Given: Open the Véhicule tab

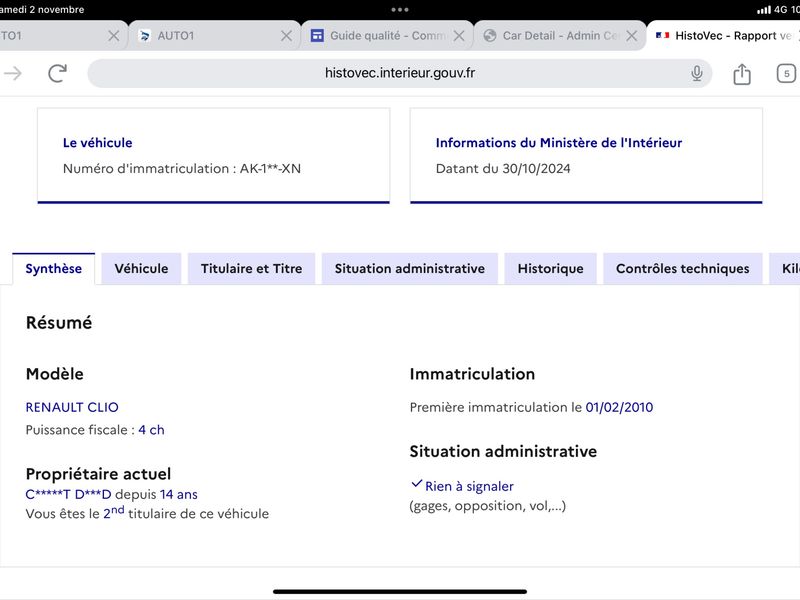Looking at the screenshot, I should pyautogui.click(x=141, y=269).
